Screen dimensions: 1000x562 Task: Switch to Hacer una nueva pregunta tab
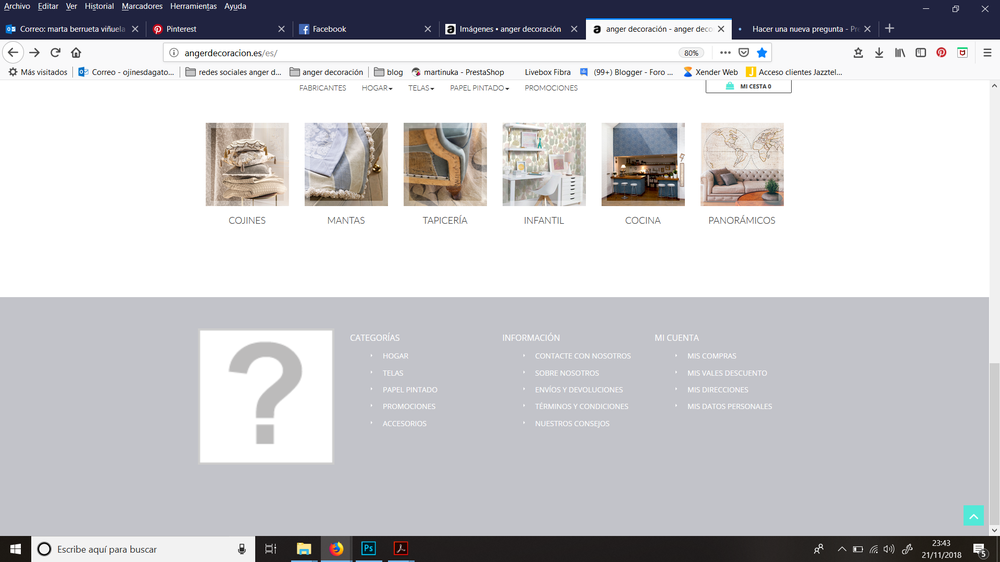[805, 29]
